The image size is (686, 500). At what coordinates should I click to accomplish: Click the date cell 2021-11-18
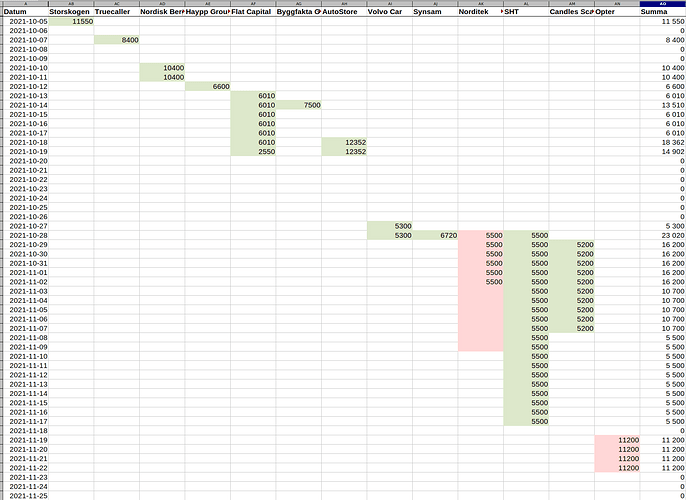pyautogui.click(x=28, y=430)
